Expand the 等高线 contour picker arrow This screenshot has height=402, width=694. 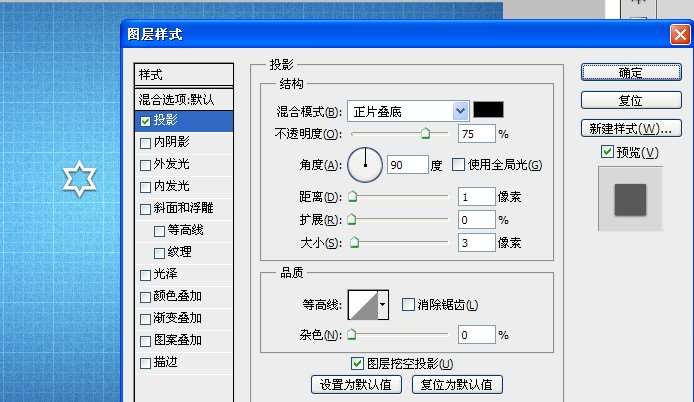coord(383,305)
